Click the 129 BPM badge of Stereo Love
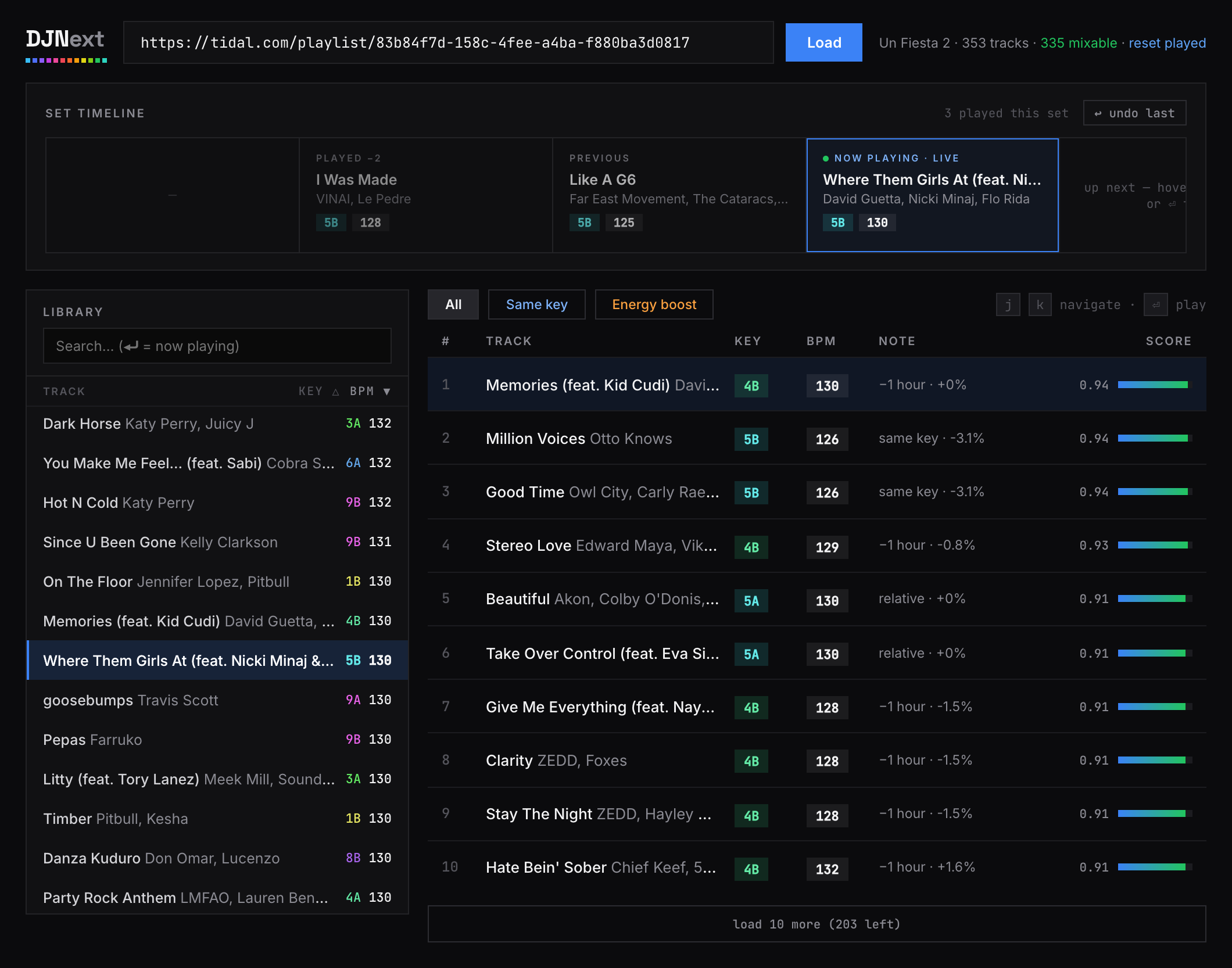 coord(827,547)
